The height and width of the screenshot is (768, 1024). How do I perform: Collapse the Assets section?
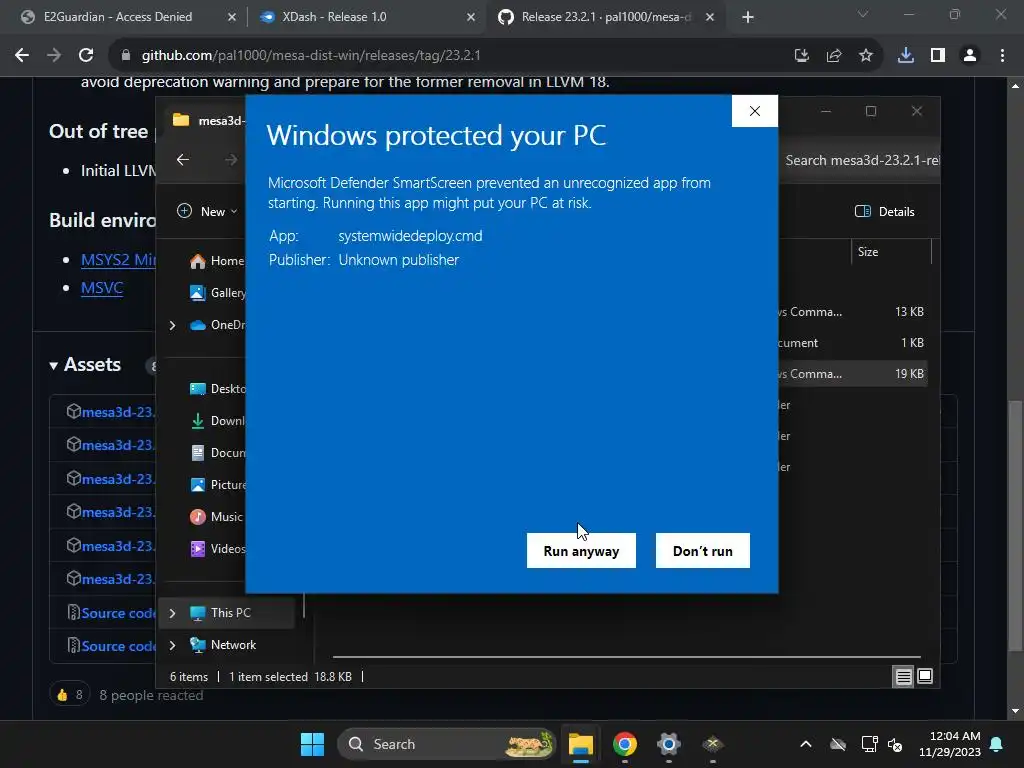(85, 364)
